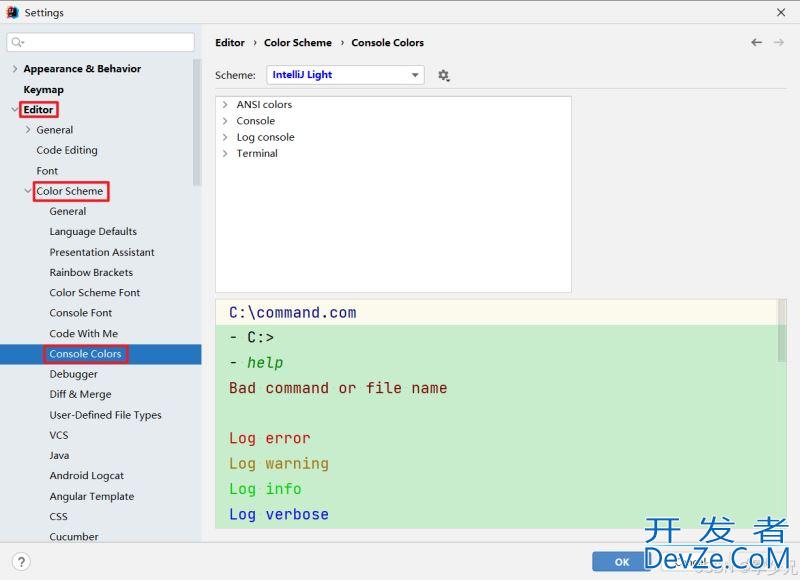Click 'Log verbose' in the preview
This screenshot has height=580, width=800.
tap(279, 514)
